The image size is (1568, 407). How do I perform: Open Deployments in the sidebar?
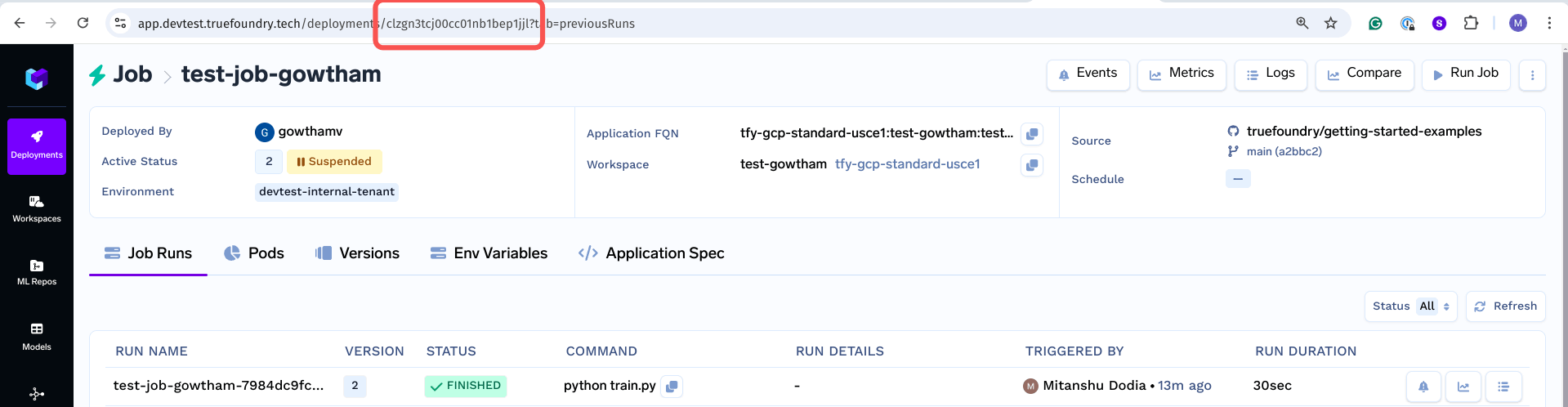coord(37,146)
